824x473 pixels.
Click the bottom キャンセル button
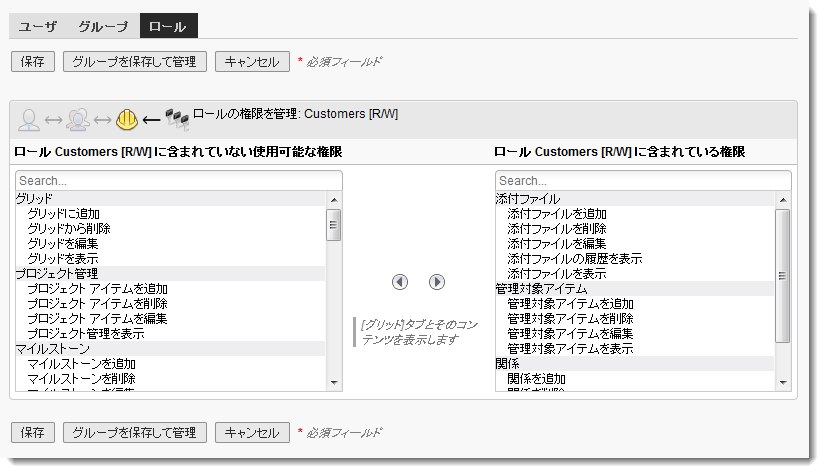pyautogui.click(x=252, y=433)
